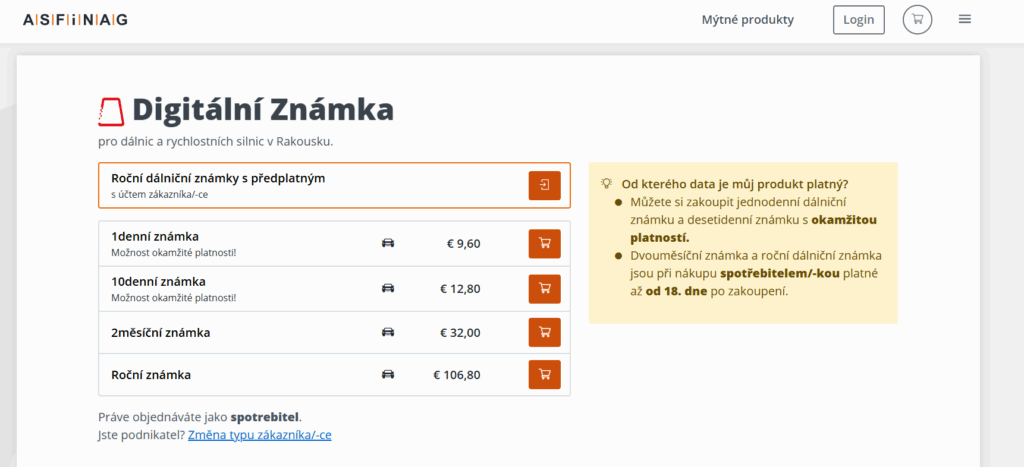Open the hamburger menu icon
Viewport: 1024px width, 467px height.
[x=965, y=20]
